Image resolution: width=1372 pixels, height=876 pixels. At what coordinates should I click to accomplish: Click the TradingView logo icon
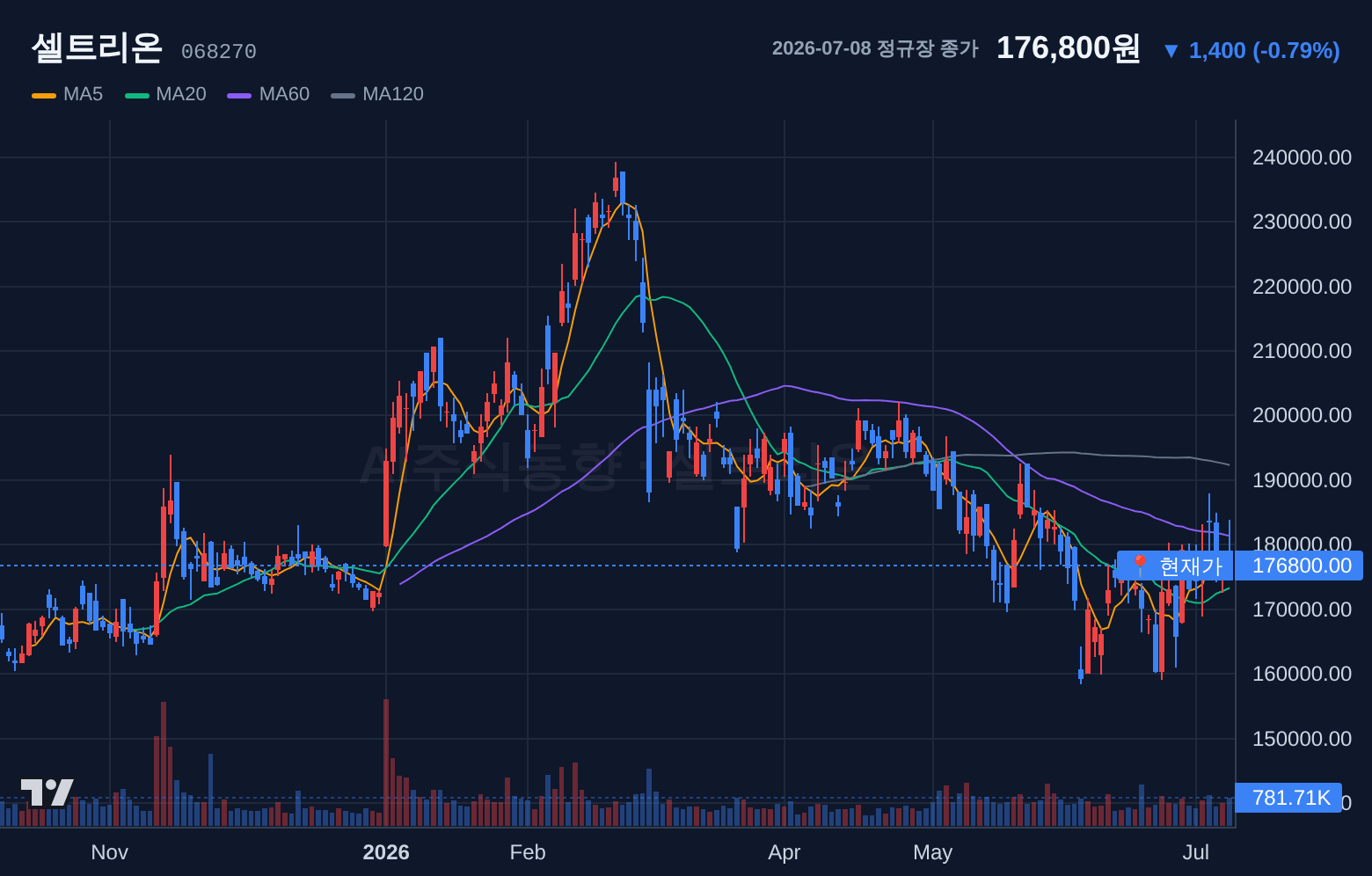[x=47, y=792]
